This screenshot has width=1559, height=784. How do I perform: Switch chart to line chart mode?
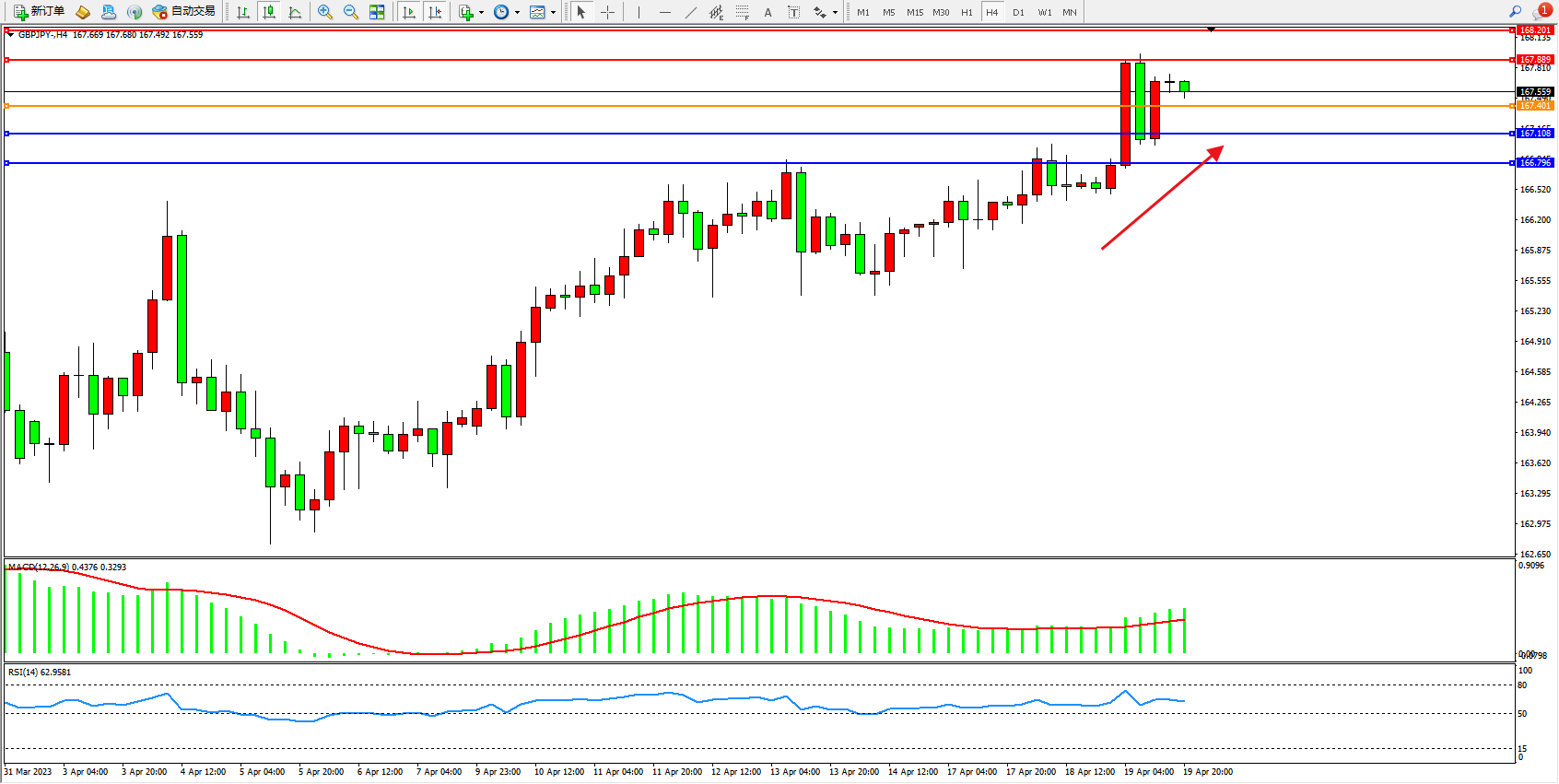tap(295, 12)
